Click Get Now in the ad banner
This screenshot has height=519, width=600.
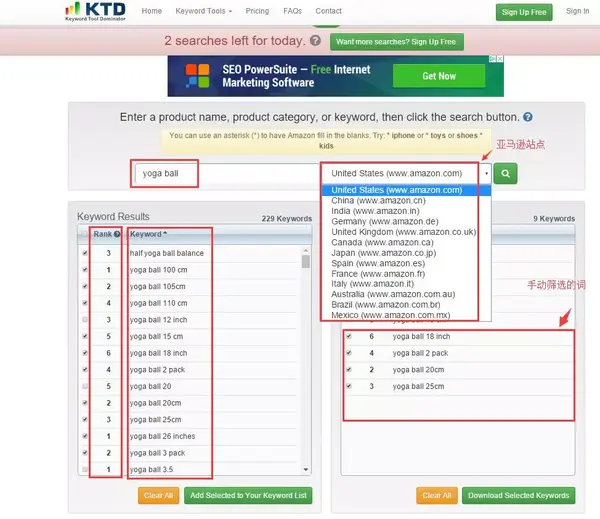[x=439, y=76]
